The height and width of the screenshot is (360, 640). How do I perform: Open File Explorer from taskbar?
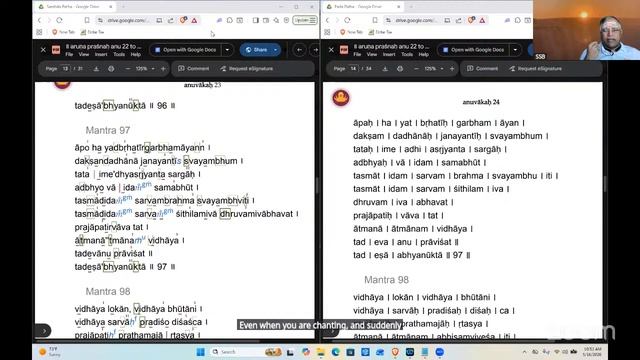click(x=320, y=352)
